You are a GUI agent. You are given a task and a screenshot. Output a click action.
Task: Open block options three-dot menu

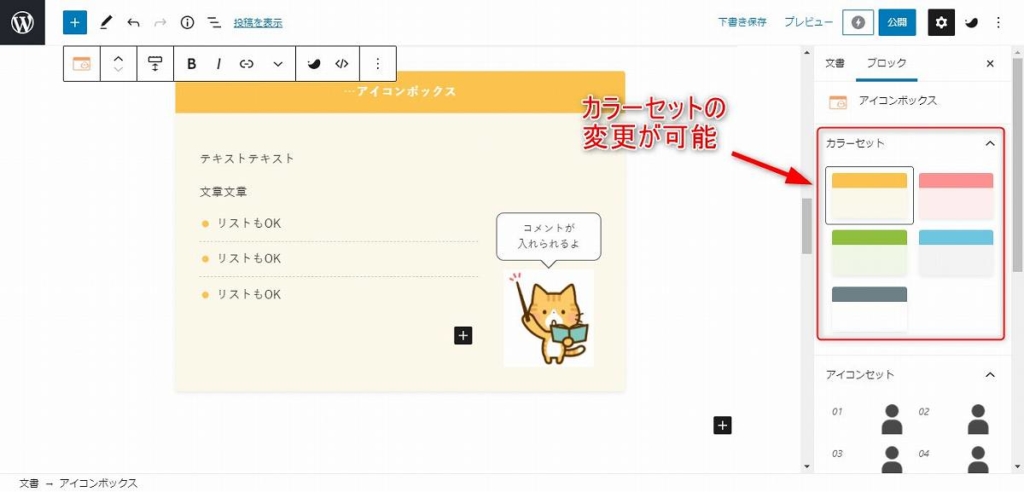coord(377,63)
